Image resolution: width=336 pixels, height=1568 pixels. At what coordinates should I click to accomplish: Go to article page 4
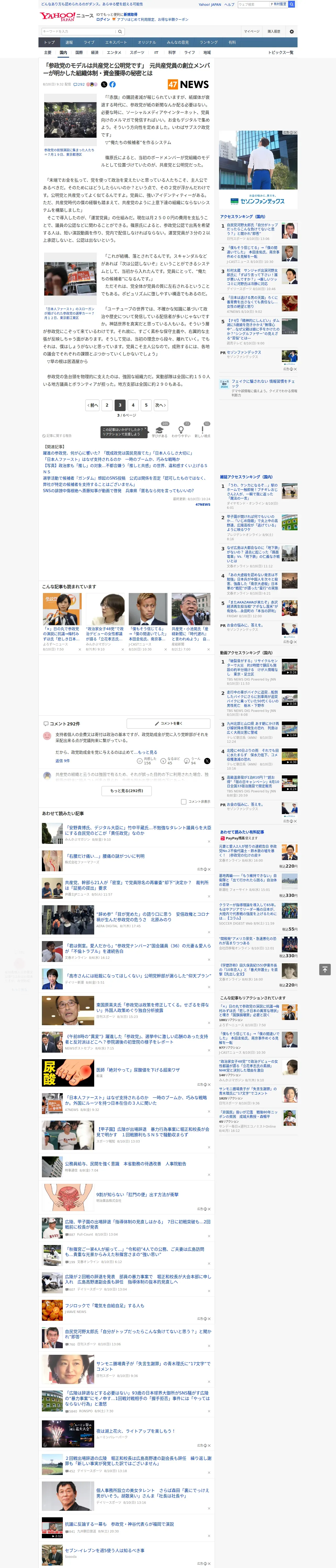(x=133, y=405)
